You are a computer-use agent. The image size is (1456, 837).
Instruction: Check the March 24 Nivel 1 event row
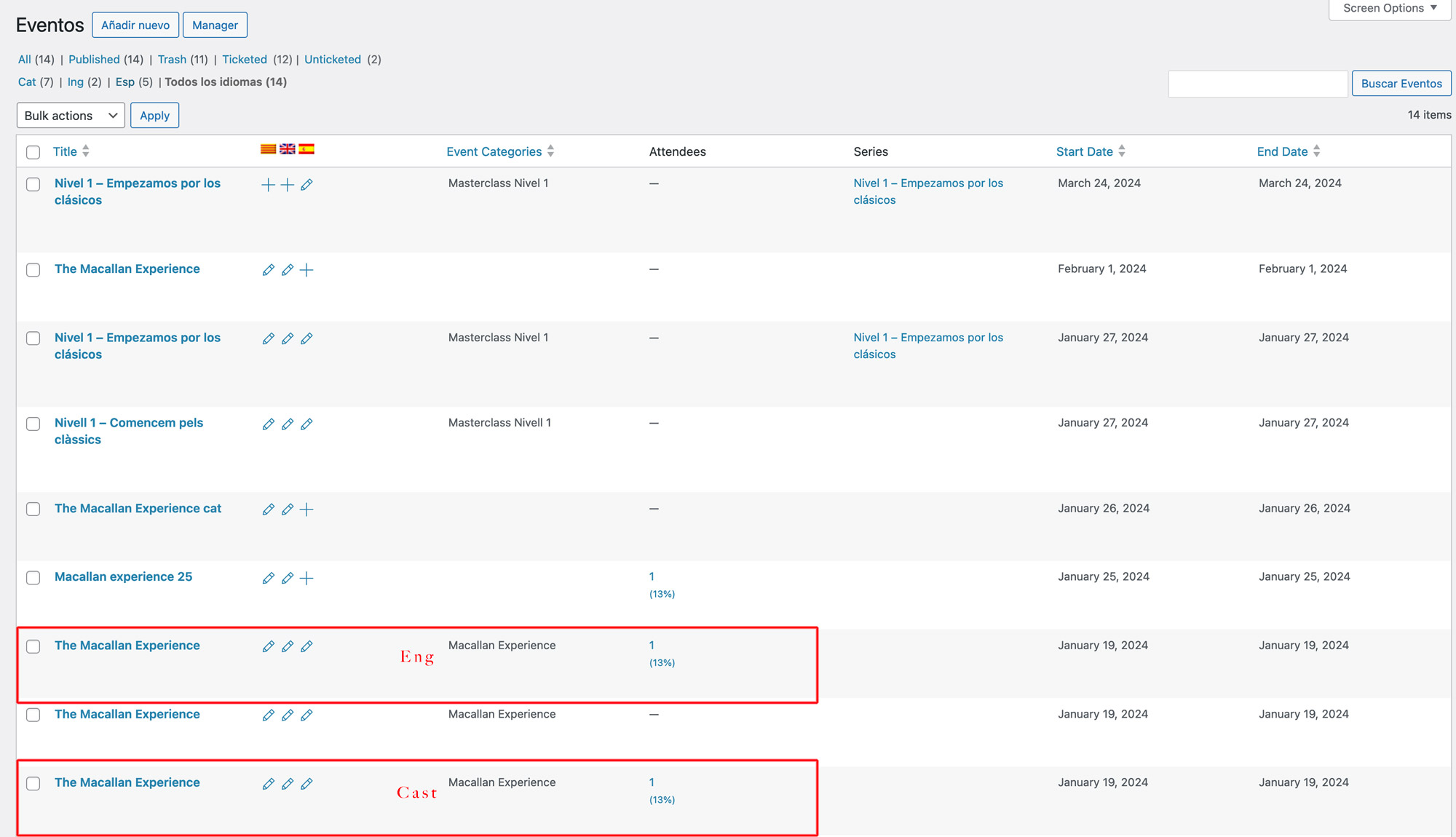pos(33,184)
